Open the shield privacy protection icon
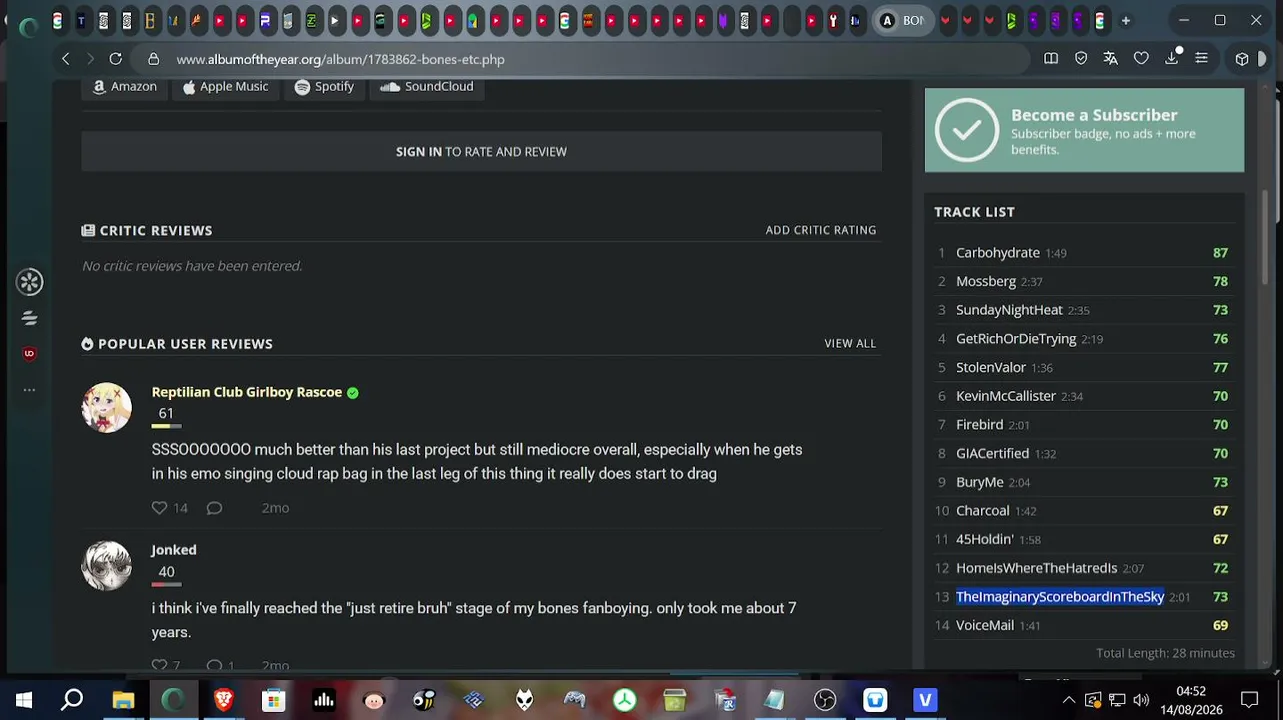The image size is (1283, 720). (x=1081, y=59)
